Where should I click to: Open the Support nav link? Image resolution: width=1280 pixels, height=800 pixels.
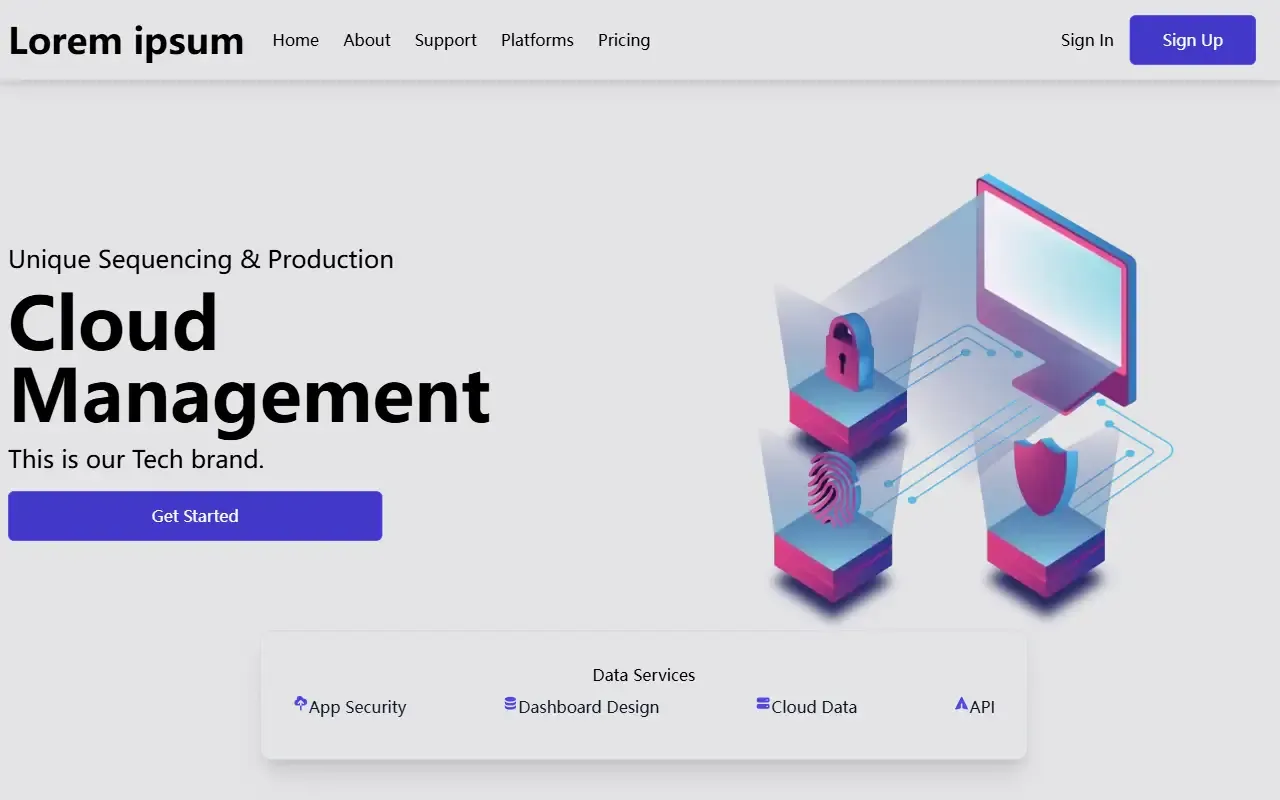tap(446, 40)
